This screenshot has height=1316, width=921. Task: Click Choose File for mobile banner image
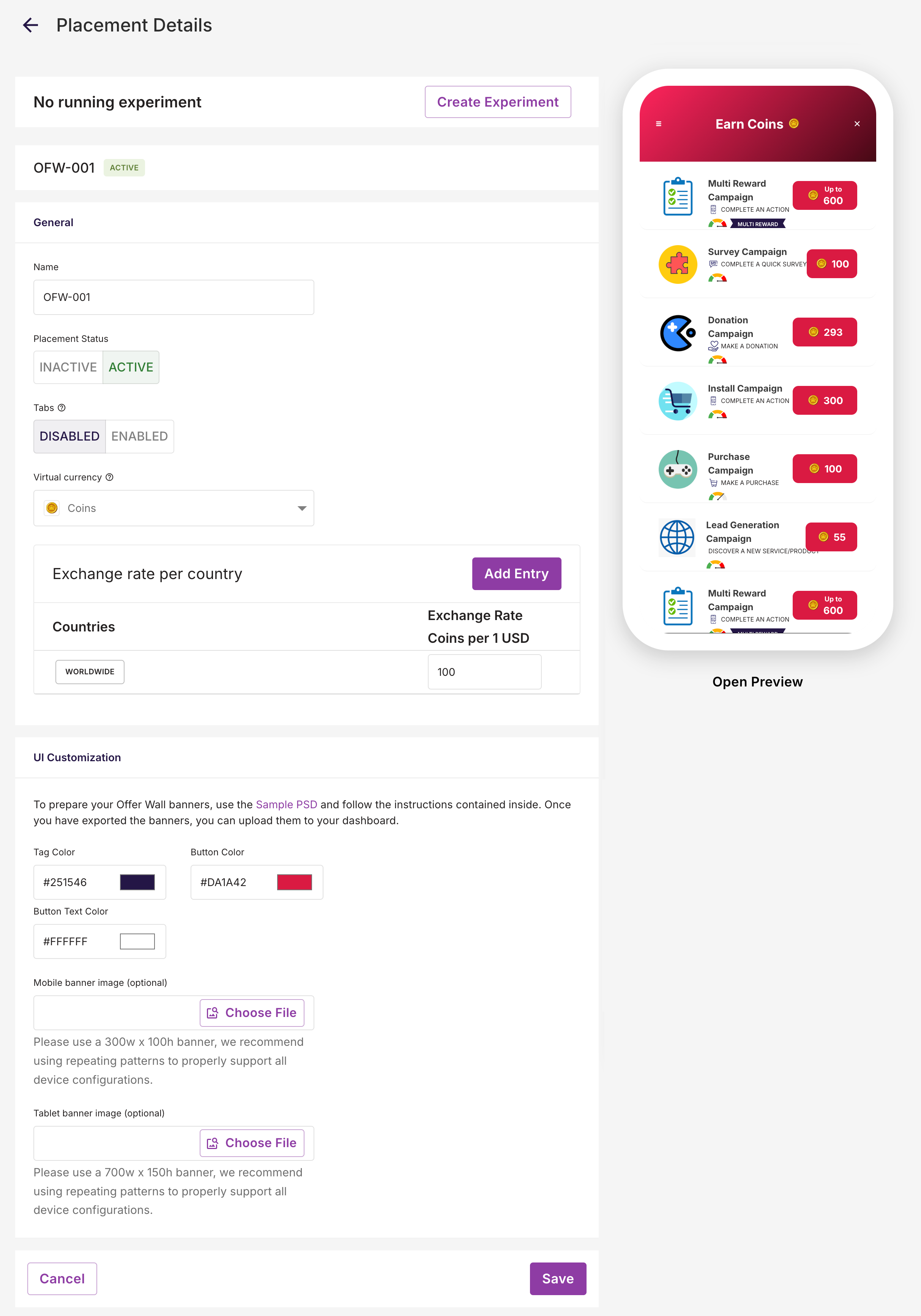pyautogui.click(x=252, y=1013)
